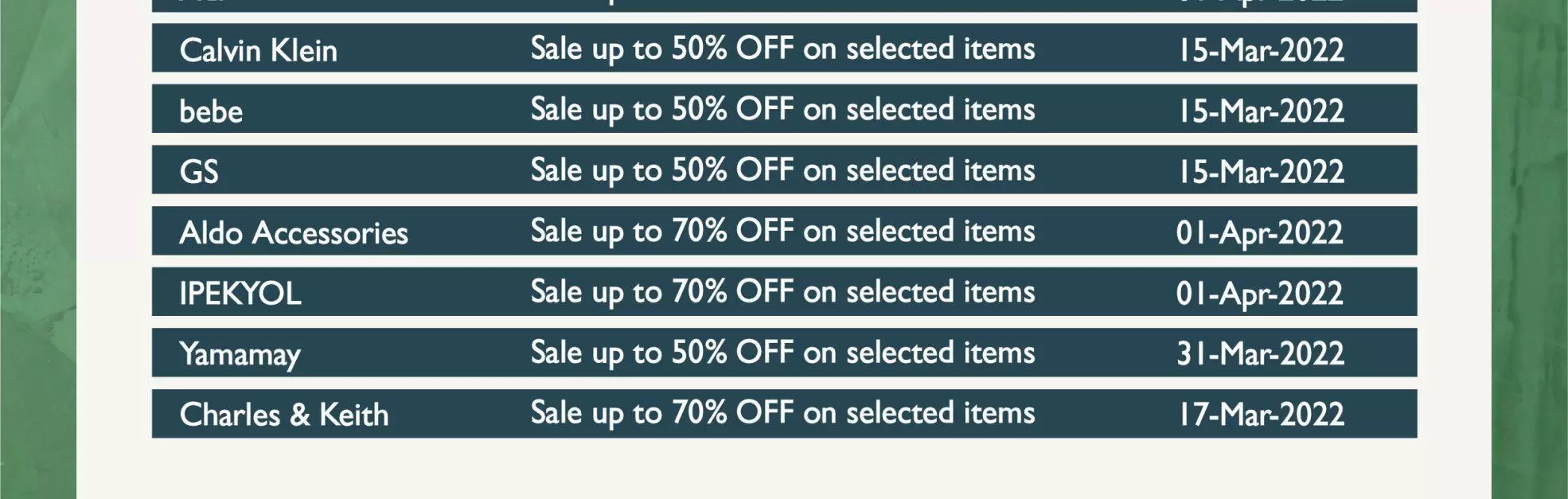Image resolution: width=1568 pixels, height=499 pixels.
Task: Select the Calvin Klein brand name
Action: 259,51
